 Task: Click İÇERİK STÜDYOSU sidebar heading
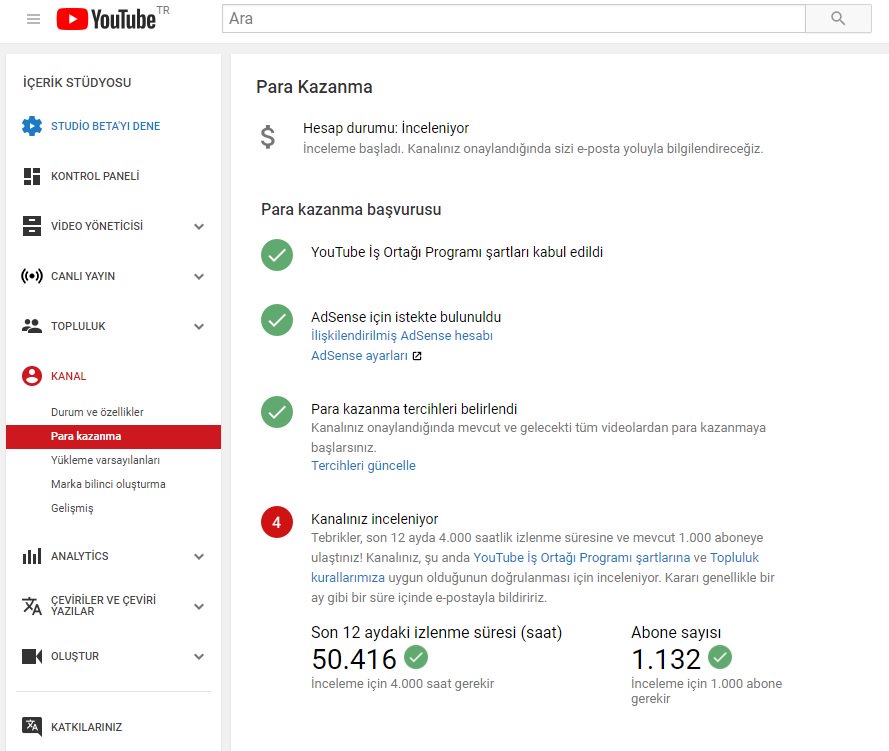pos(77,83)
